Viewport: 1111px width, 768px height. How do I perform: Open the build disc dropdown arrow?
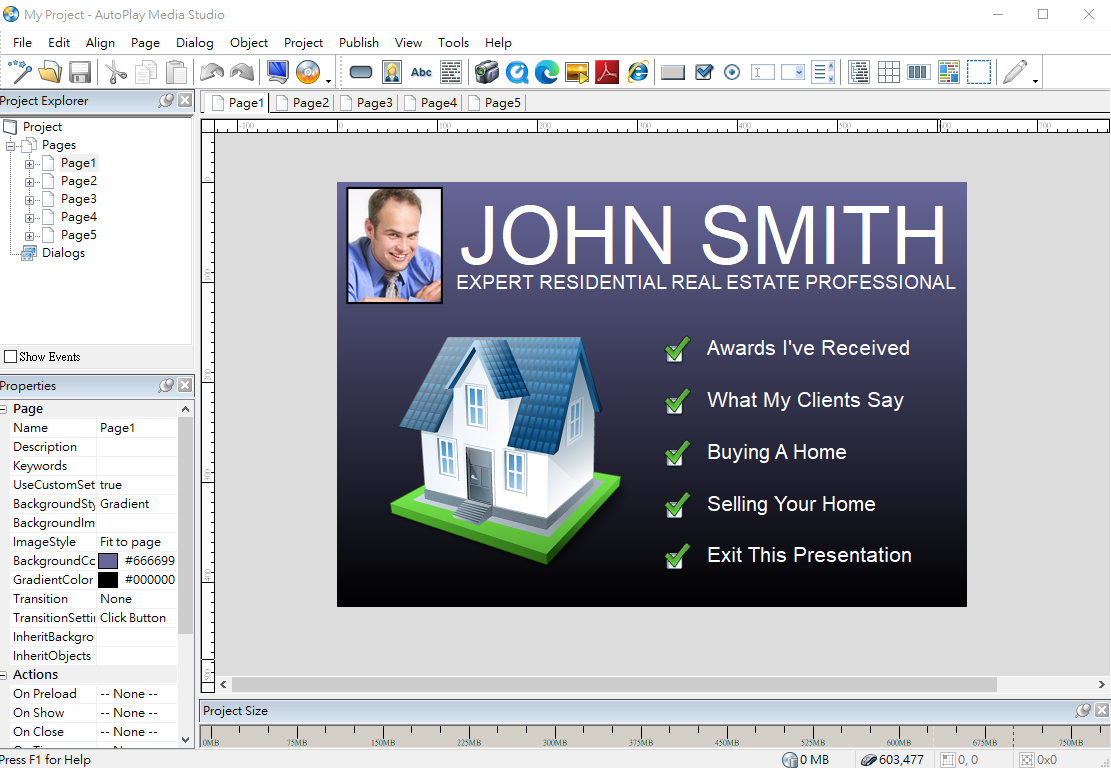point(328,80)
